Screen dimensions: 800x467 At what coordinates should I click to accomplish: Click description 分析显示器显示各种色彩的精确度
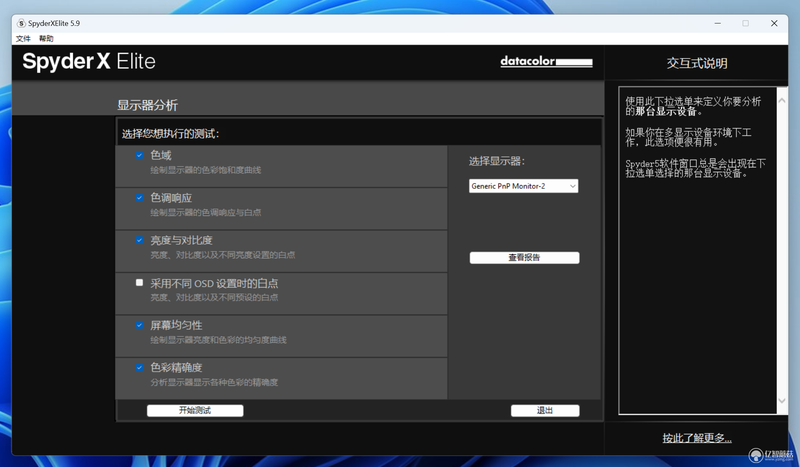pyautogui.click(x=214, y=382)
